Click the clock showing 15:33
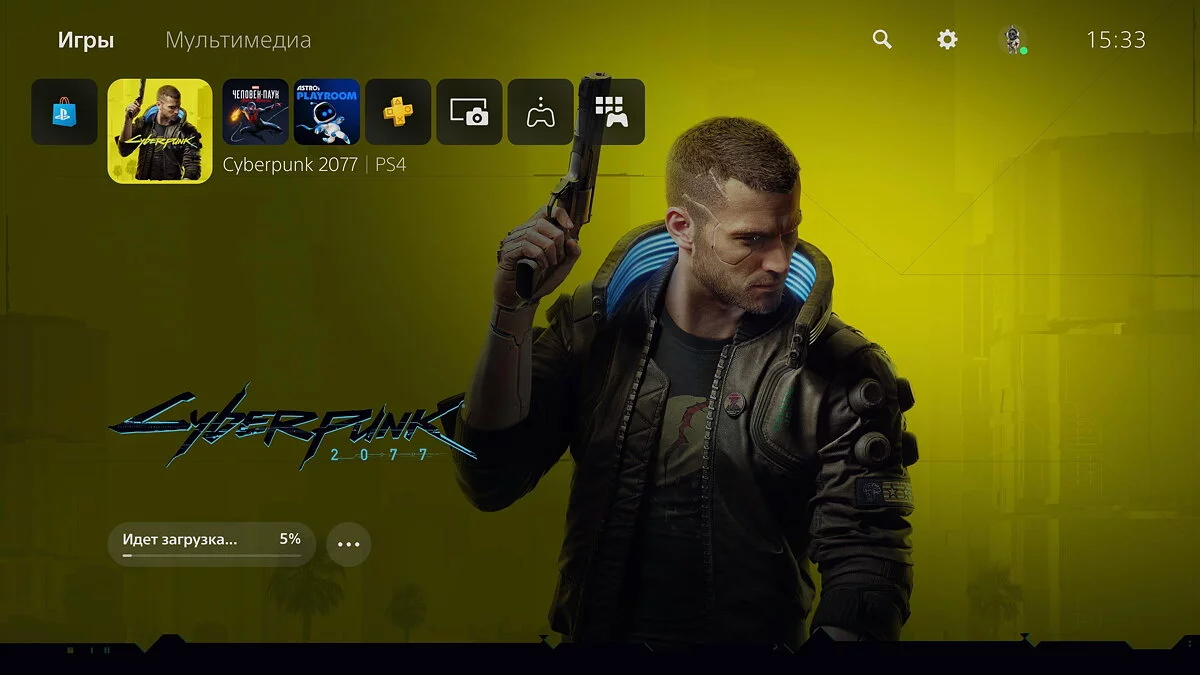This screenshot has width=1200, height=675. 1116,40
